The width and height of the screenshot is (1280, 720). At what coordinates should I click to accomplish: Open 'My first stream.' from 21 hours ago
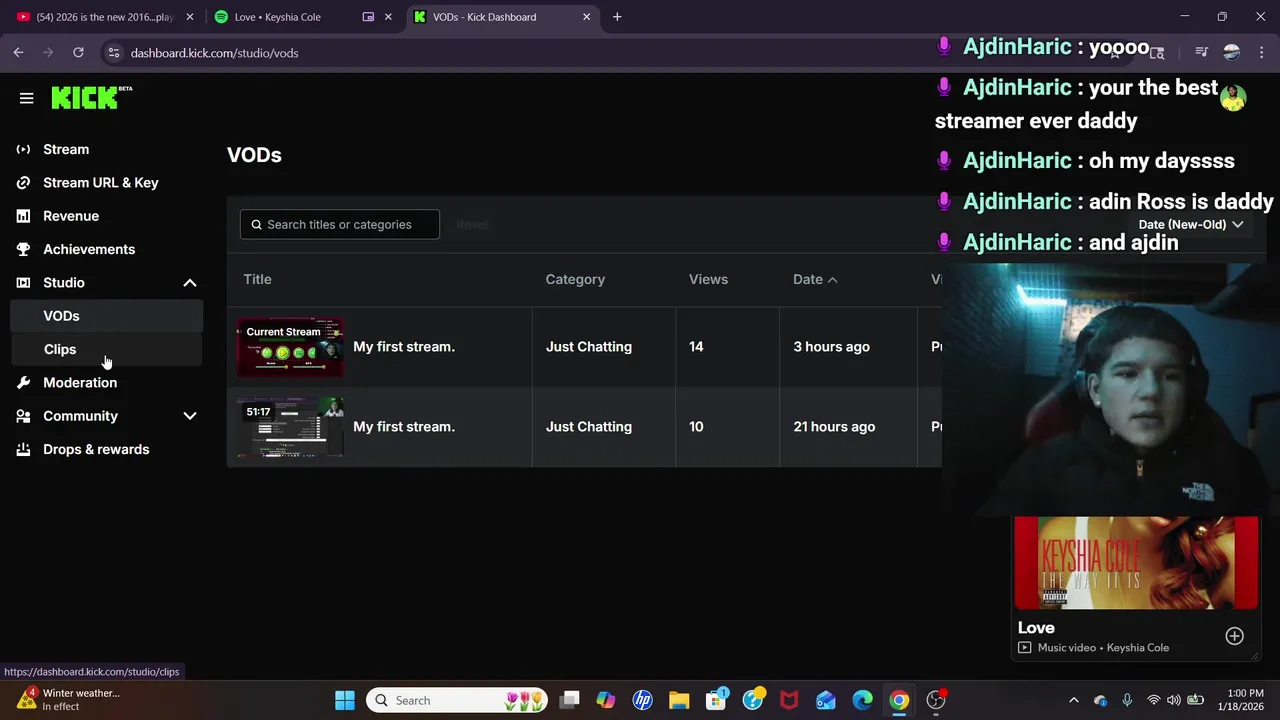(404, 426)
